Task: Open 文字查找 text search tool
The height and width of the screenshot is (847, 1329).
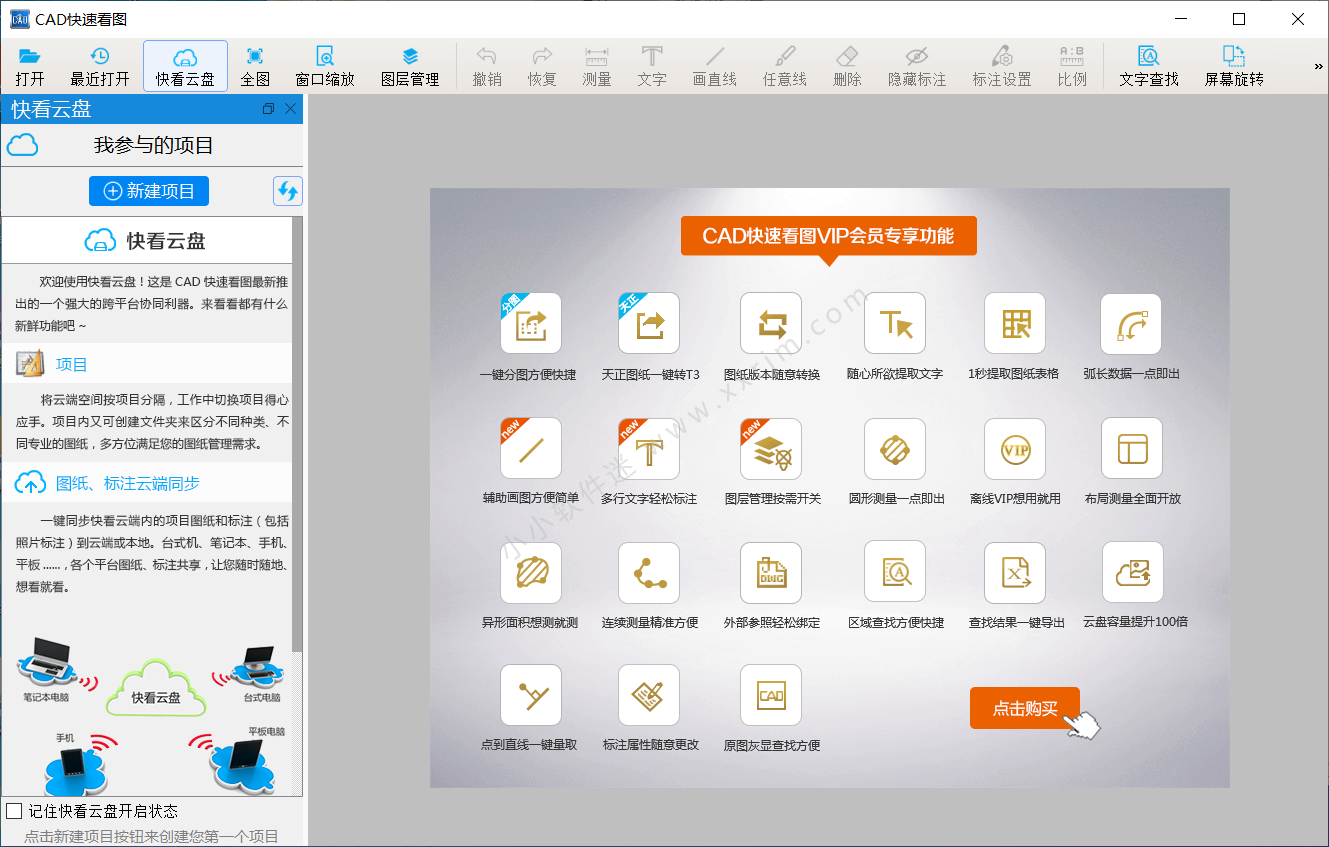Action: click(x=1149, y=66)
